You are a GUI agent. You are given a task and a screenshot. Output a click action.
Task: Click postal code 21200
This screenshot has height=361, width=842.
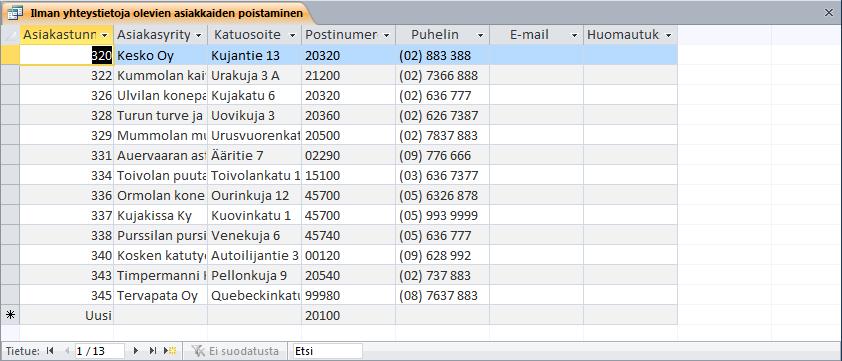point(349,75)
